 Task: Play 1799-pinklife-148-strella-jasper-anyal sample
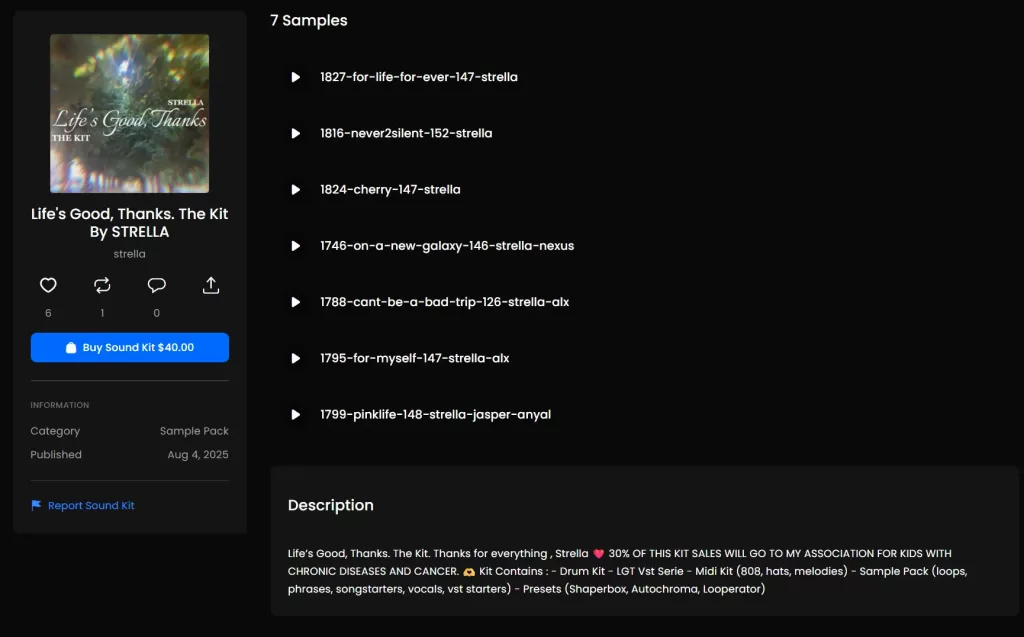pyautogui.click(x=296, y=414)
